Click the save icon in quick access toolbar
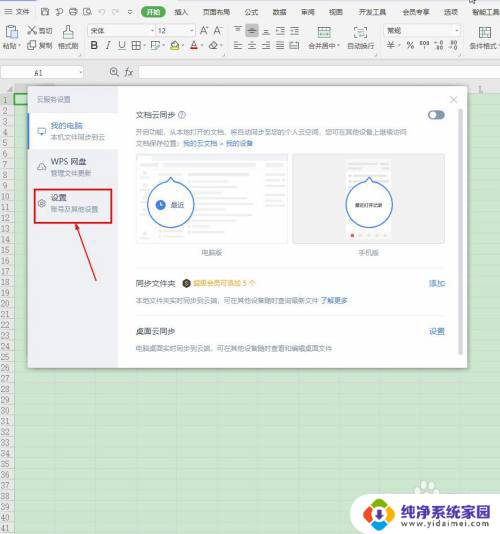Screen dimensions: 500x534 pos(45,12)
